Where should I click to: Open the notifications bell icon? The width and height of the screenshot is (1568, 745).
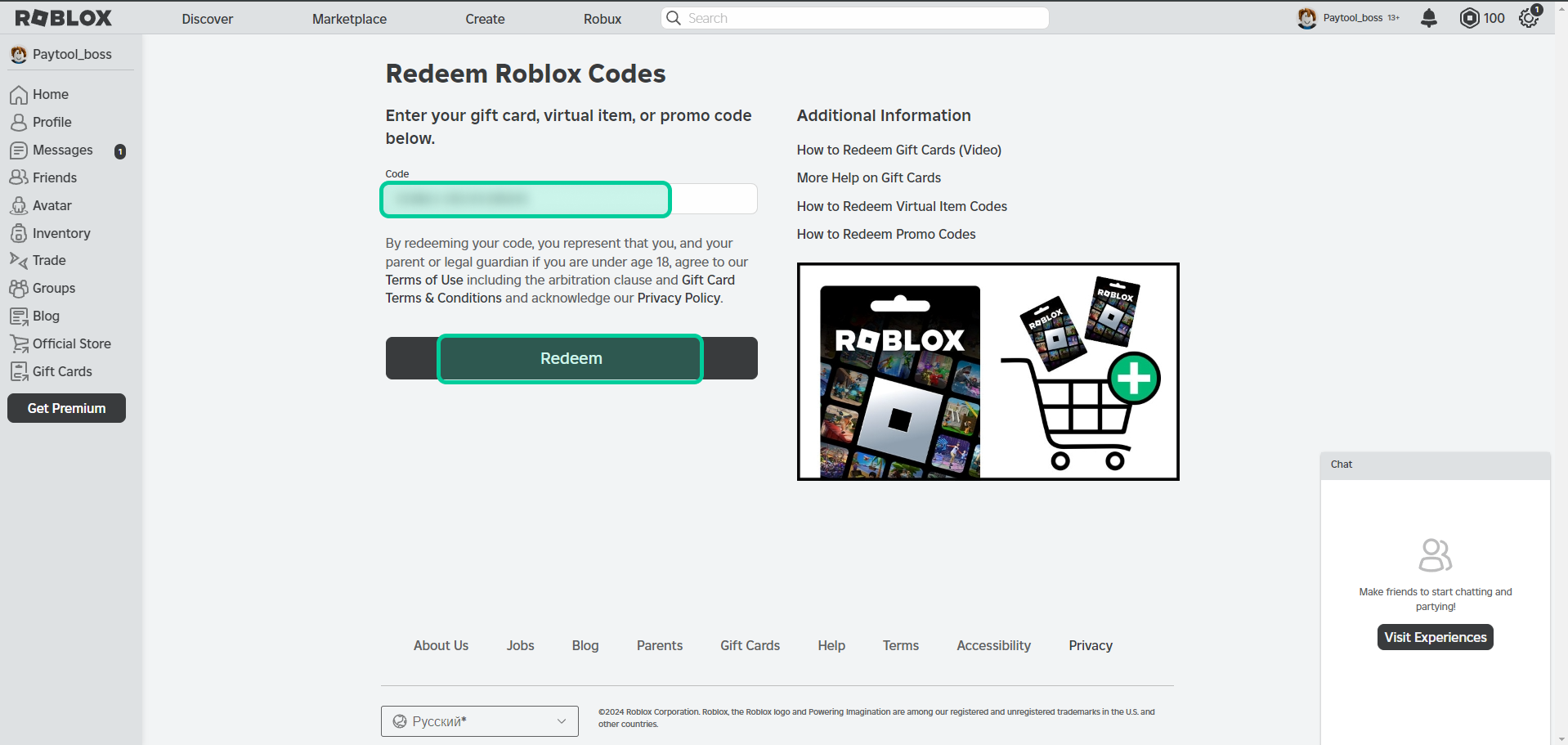click(x=1429, y=18)
